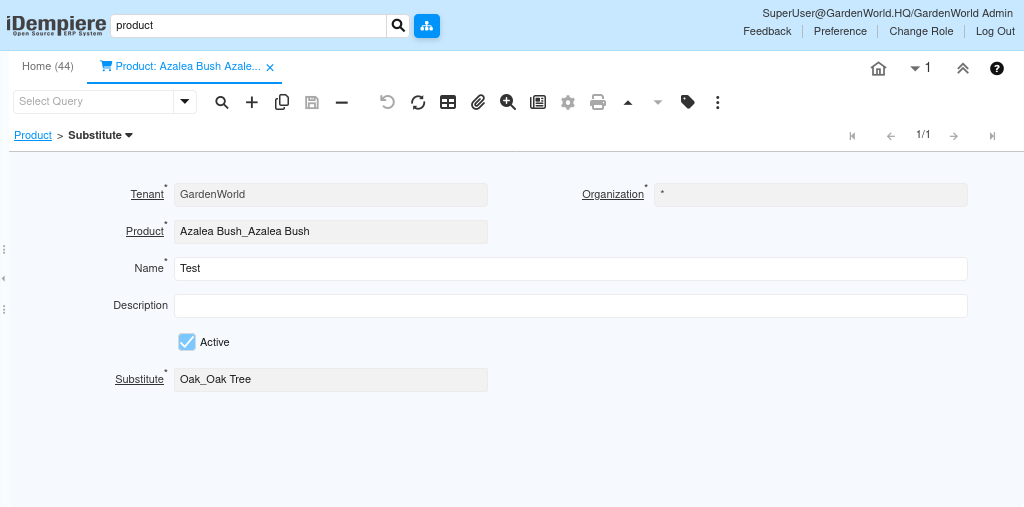Toggle grid view icon

pyautogui.click(x=448, y=102)
